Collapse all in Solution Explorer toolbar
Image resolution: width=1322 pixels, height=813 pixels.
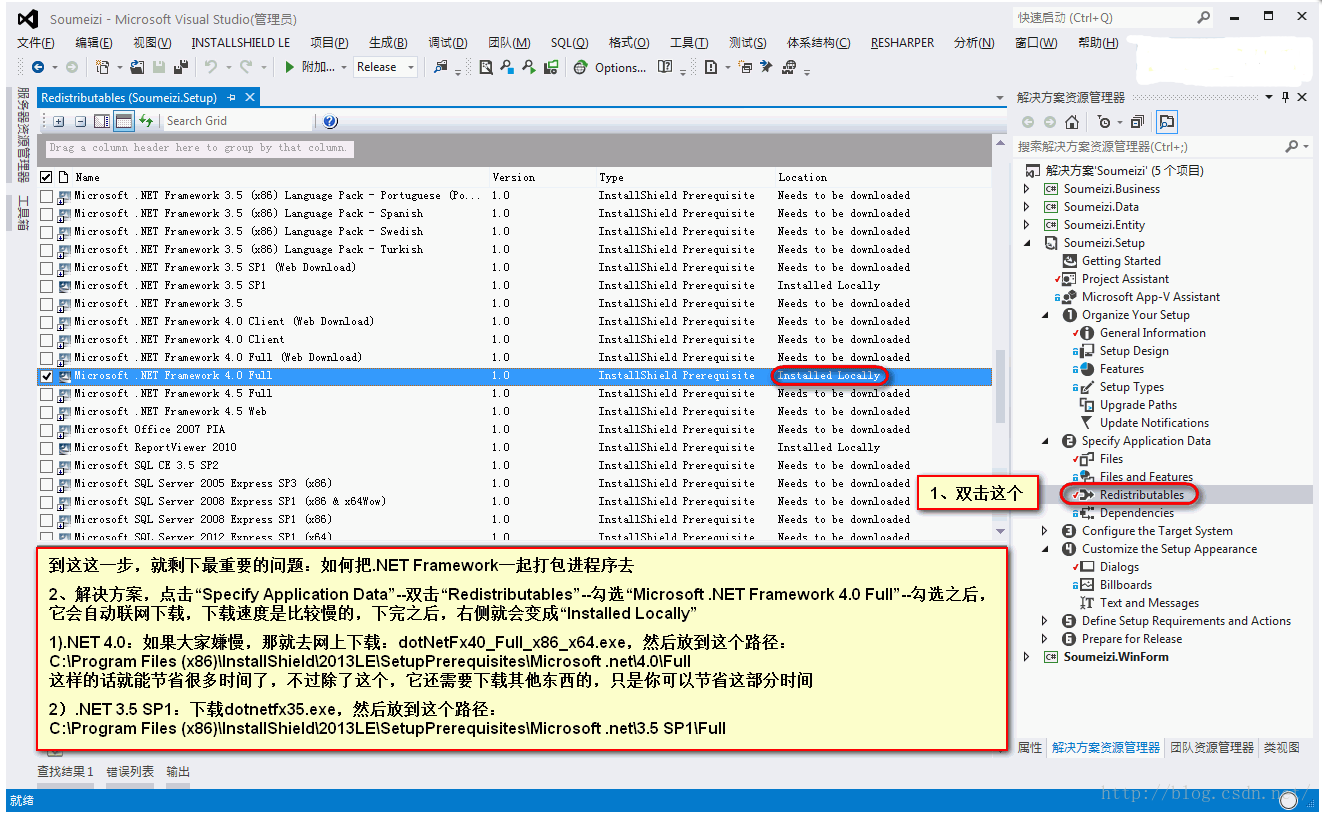[x=1136, y=122]
